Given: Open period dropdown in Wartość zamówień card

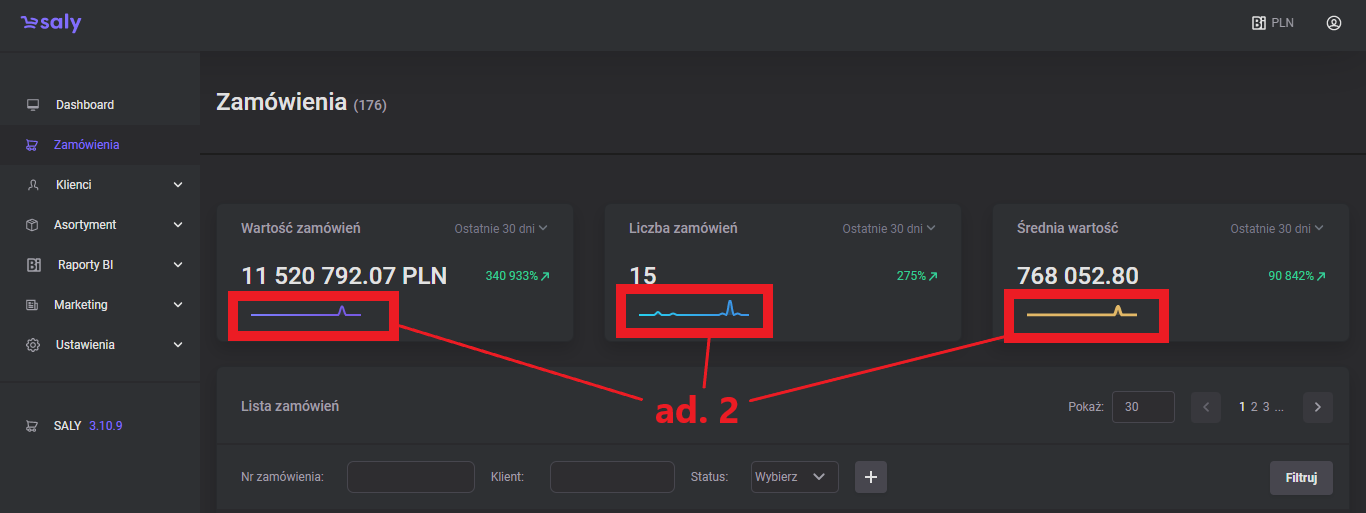Looking at the screenshot, I should click(x=501, y=228).
